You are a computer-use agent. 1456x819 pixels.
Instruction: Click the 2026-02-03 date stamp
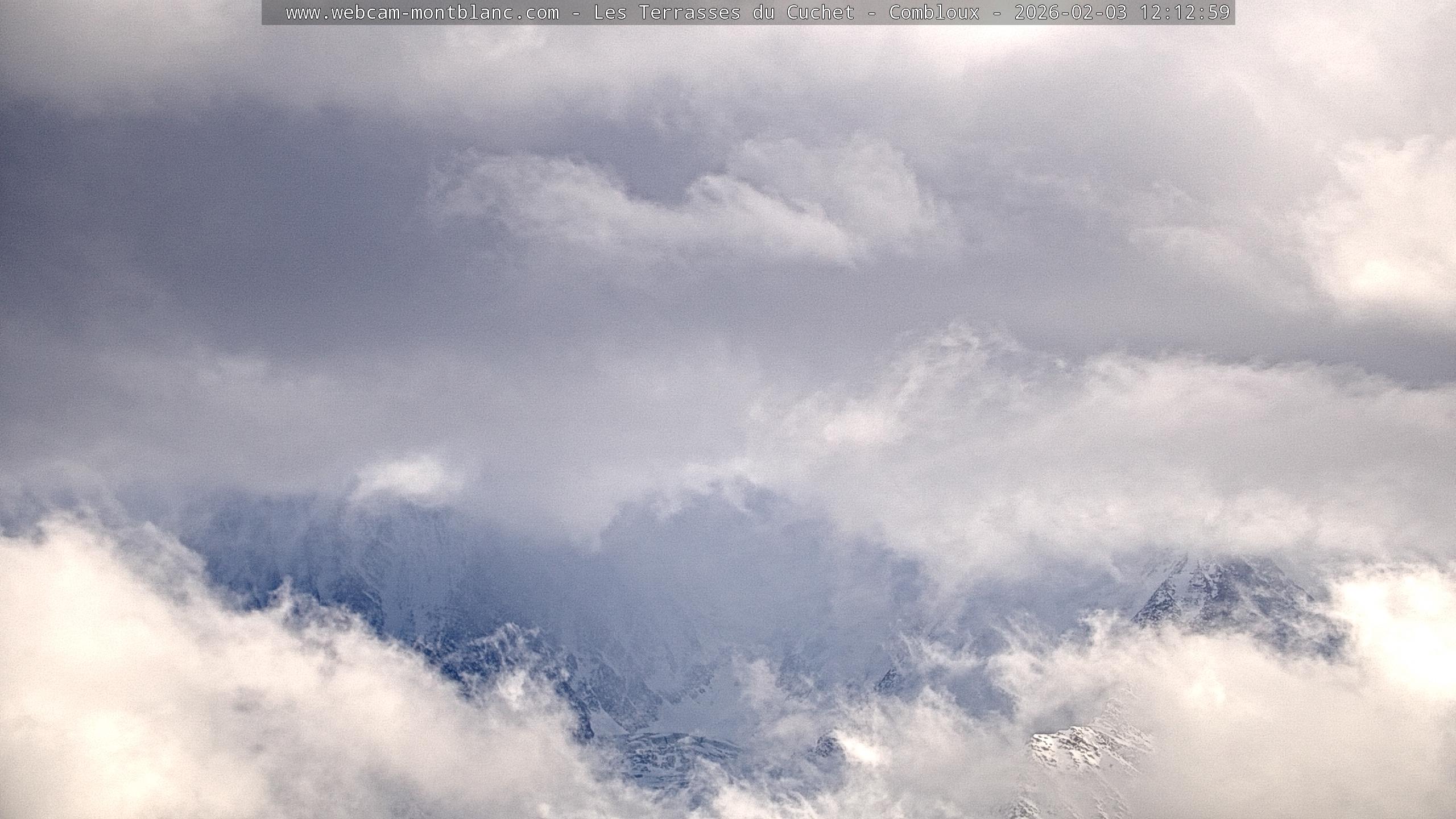[x=1070, y=13]
